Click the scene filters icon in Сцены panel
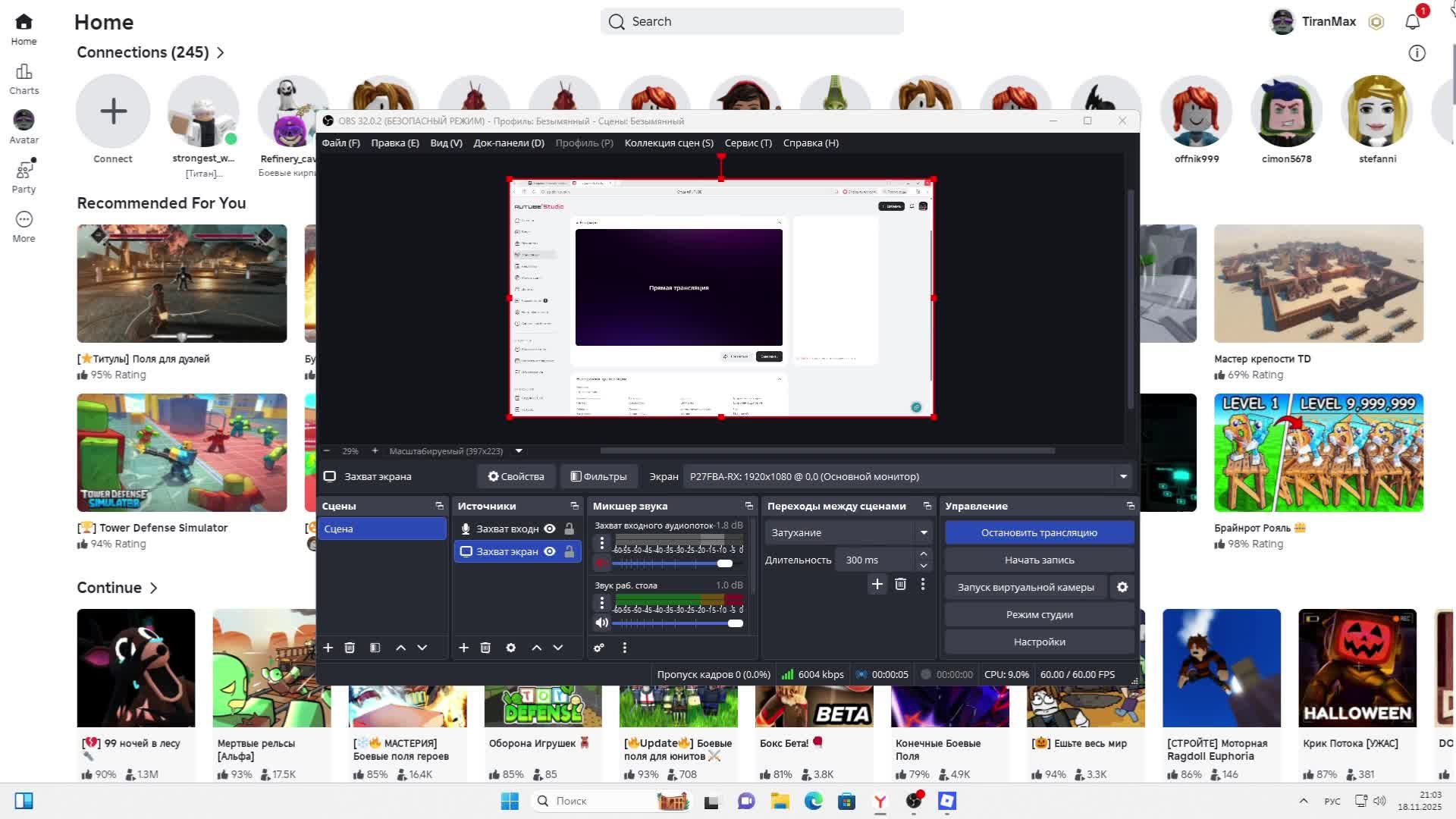Screen dimensions: 1456x819 [x=375, y=648]
